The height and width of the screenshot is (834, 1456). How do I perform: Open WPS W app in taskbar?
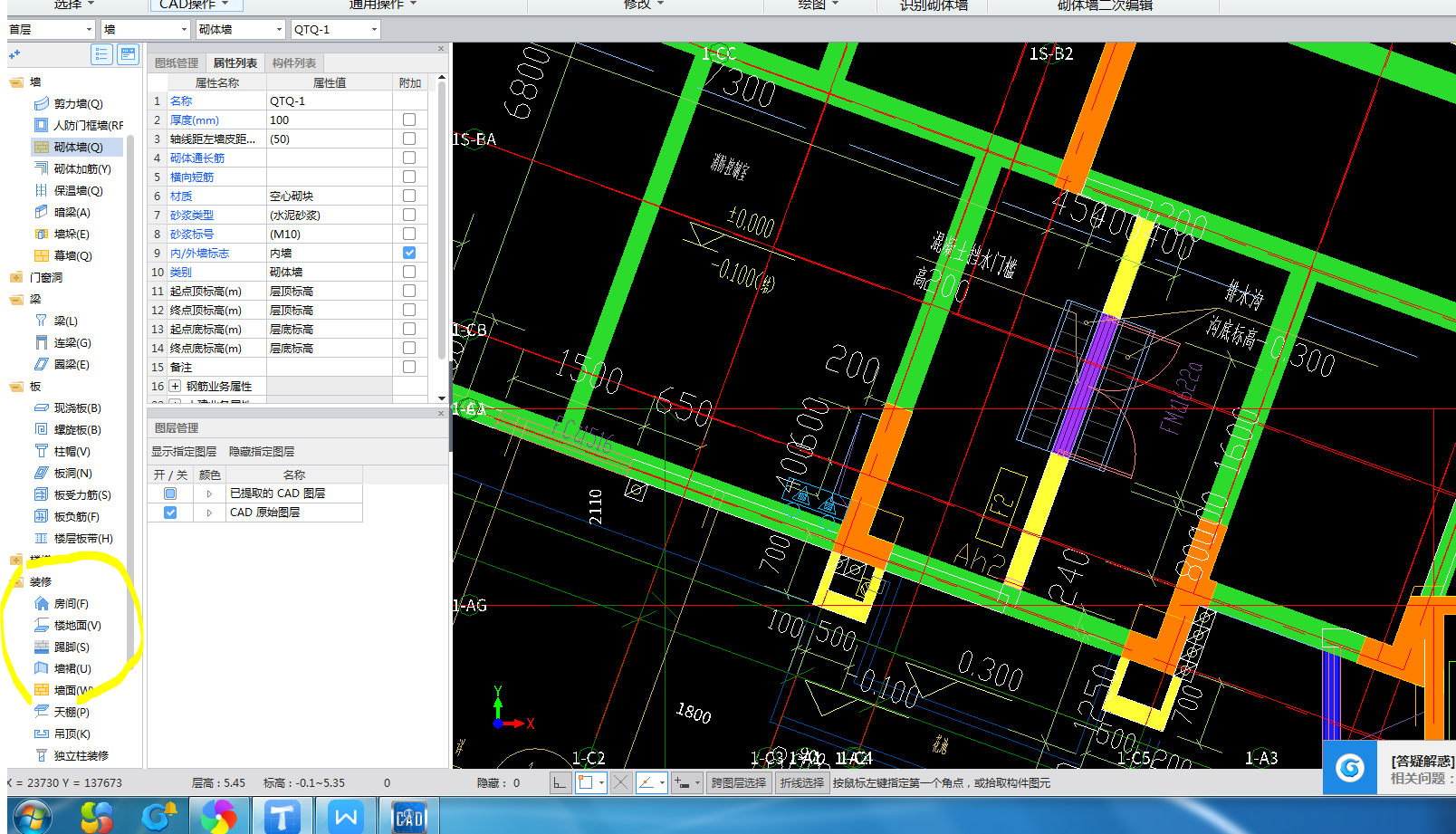coord(346,817)
